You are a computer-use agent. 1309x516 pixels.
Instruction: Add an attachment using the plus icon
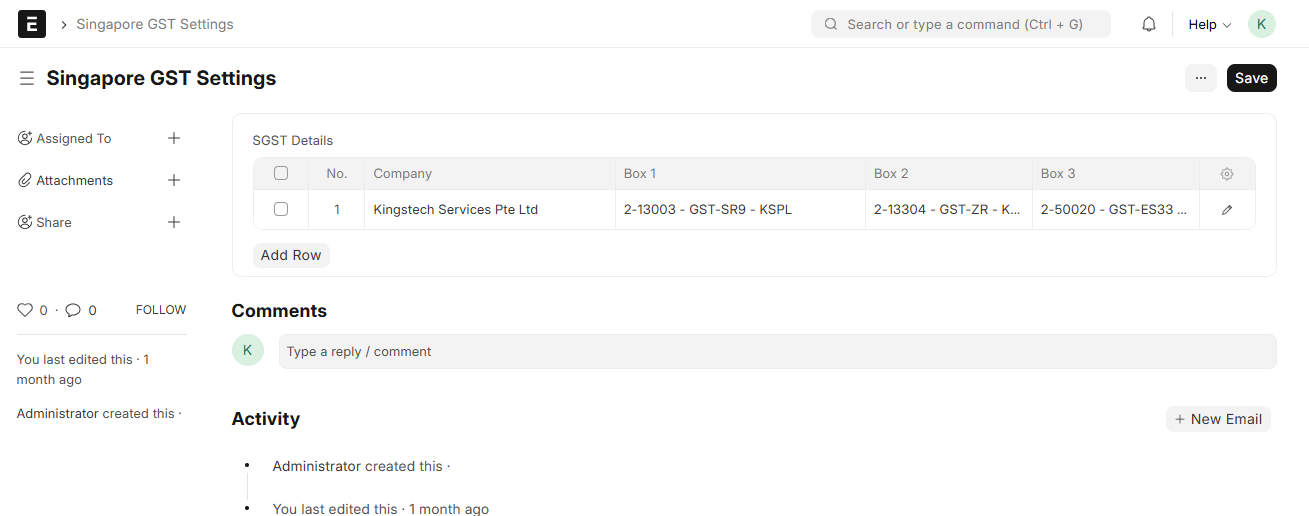[x=174, y=181]
